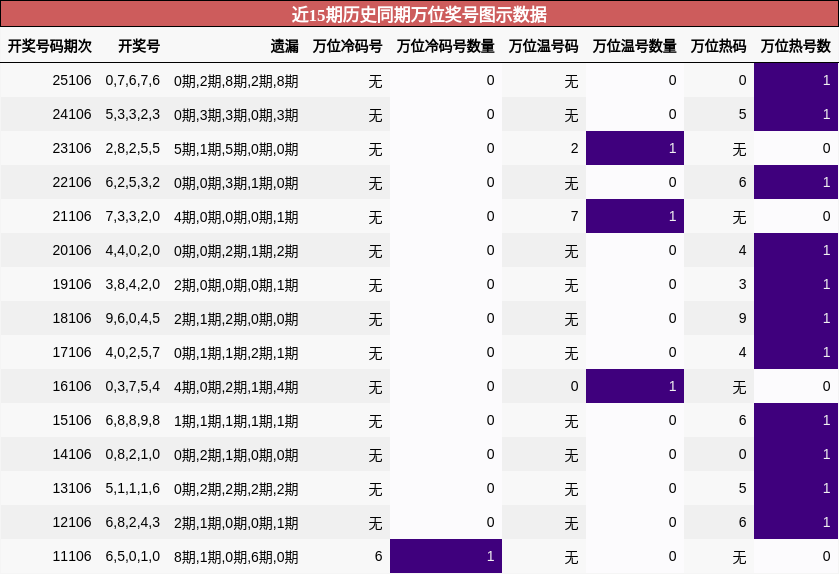Click omission cell 4期,0期,0期,0期,1期
Image resolution: width=839 pixels, height=574 pixels.
[x=236, y=217]
